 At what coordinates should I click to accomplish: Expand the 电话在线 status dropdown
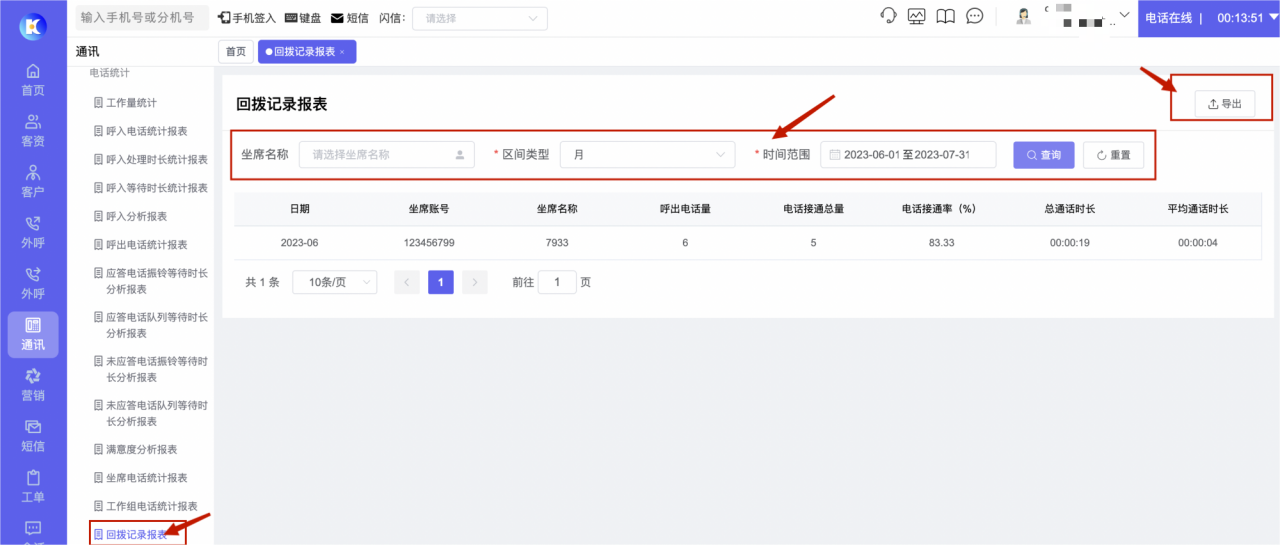[1174, 18]
